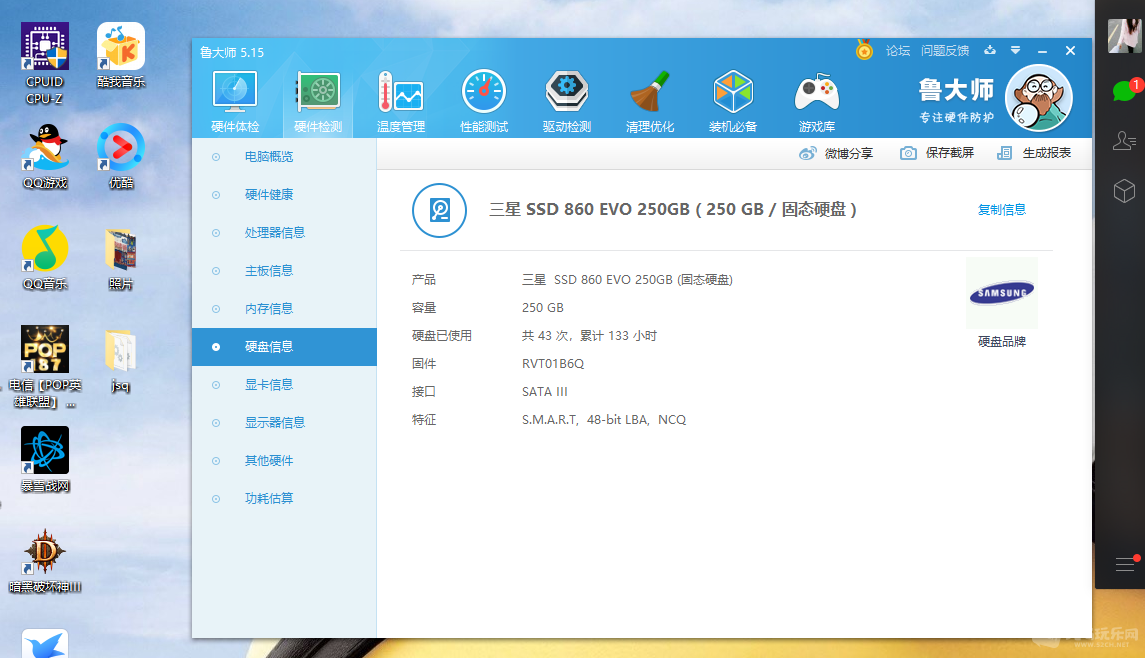
Task: Click the features text S.M.A.R.T, 48-bit LBA, NCQ
Action: tap(604, 420)
